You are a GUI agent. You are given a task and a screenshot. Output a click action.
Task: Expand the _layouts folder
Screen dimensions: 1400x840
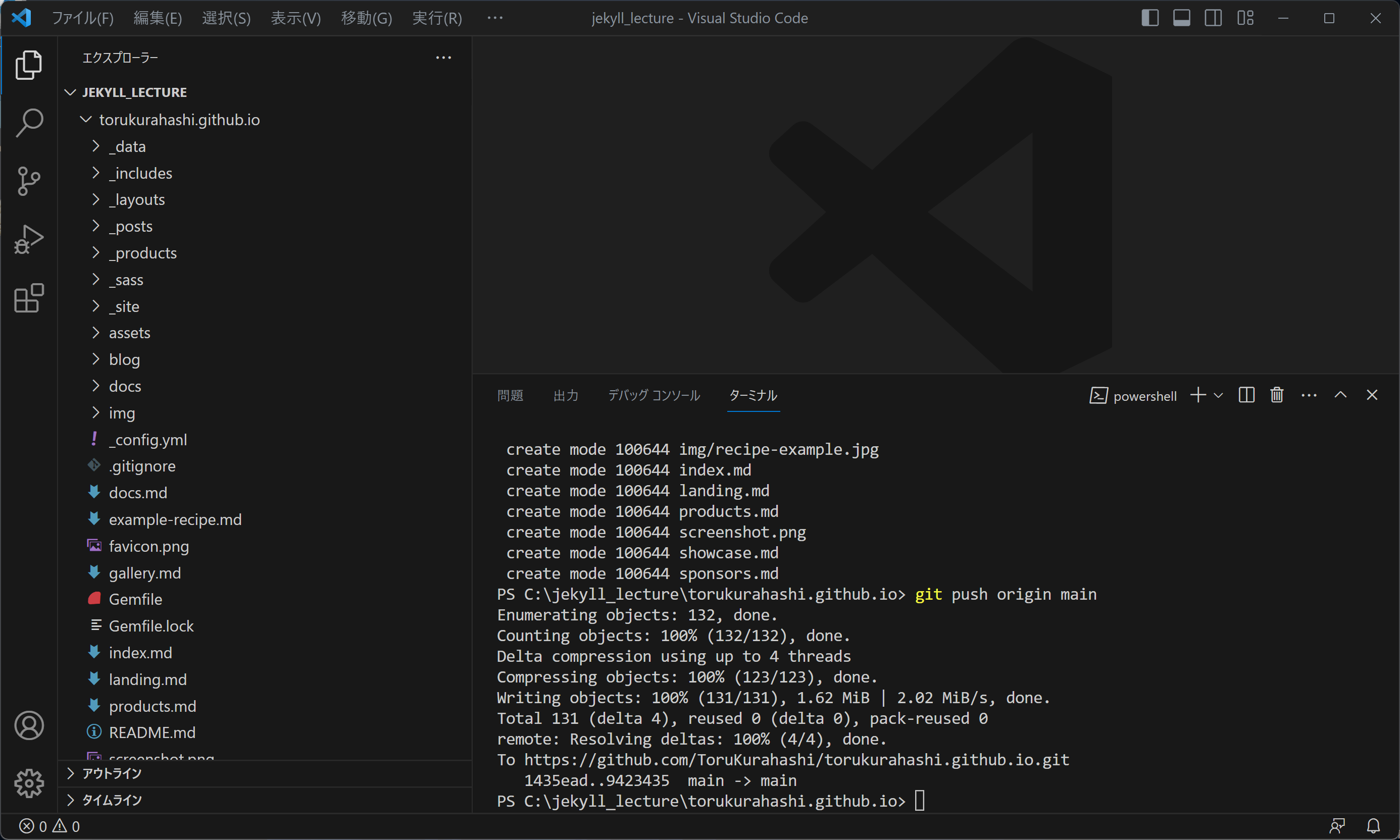pyautogui.click(x=265, y=200)
